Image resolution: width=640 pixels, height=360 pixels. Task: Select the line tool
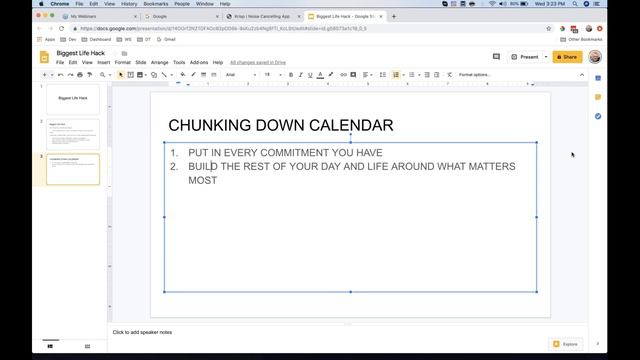click(x=164, y=75)
